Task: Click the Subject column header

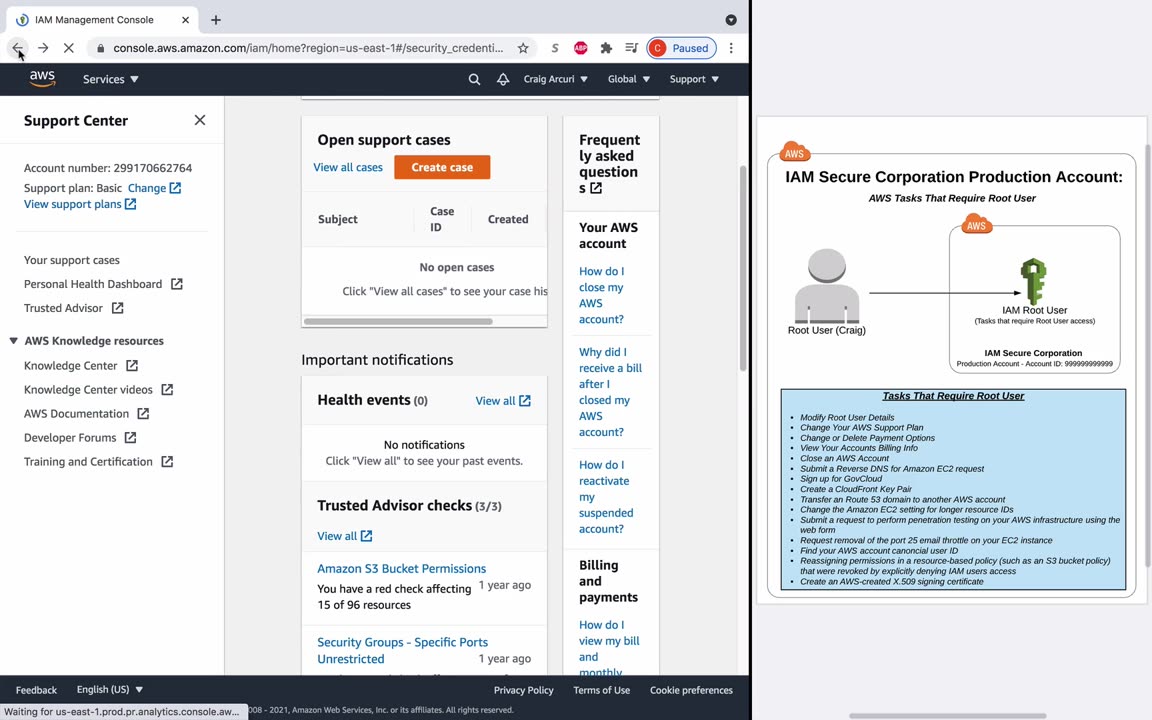Action: [337, 219]
